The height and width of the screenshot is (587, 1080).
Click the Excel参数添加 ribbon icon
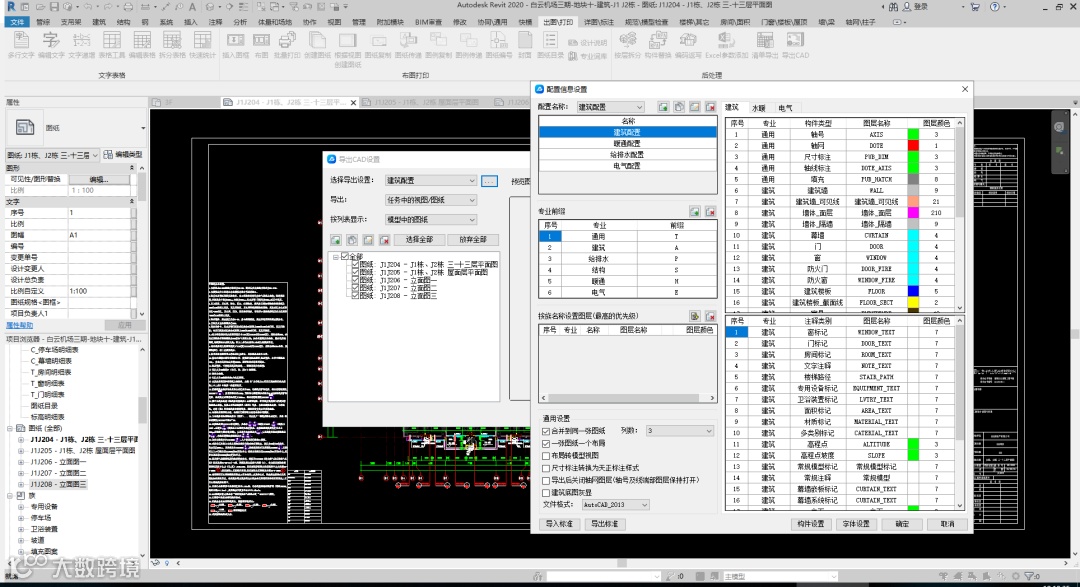[x=726, y=41]
